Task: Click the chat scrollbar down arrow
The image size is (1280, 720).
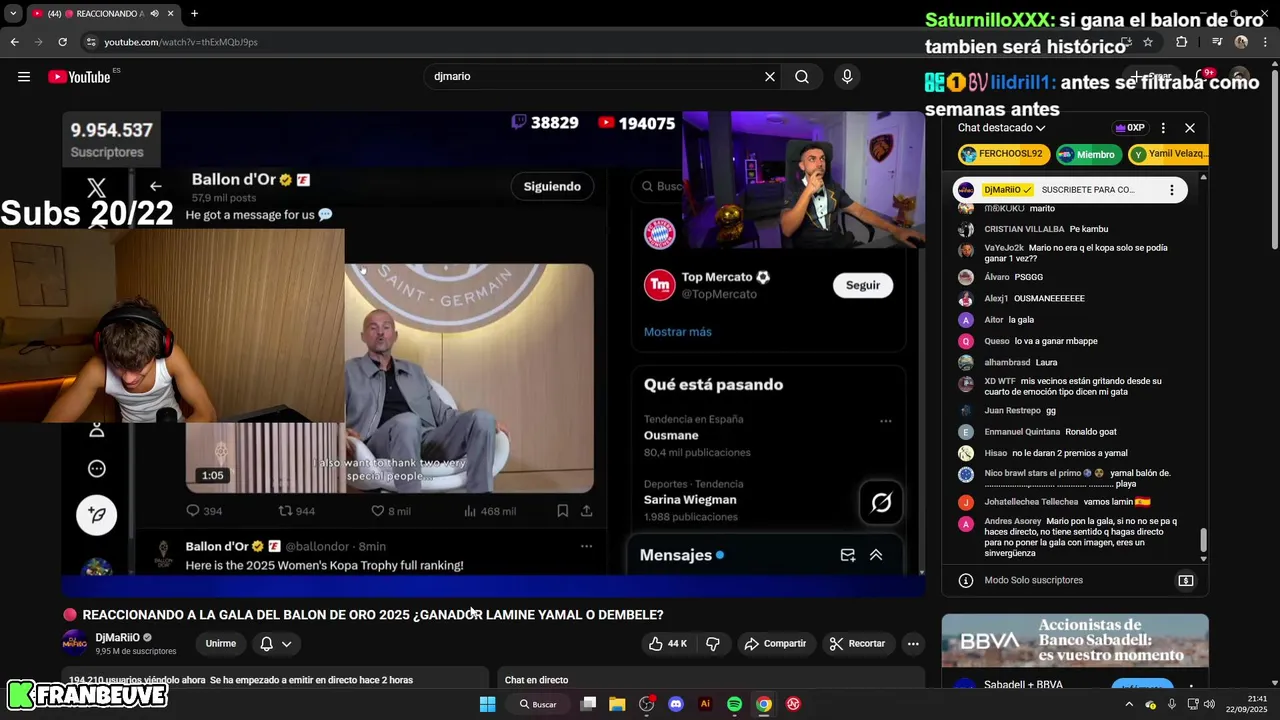Action: (1203, 558)
